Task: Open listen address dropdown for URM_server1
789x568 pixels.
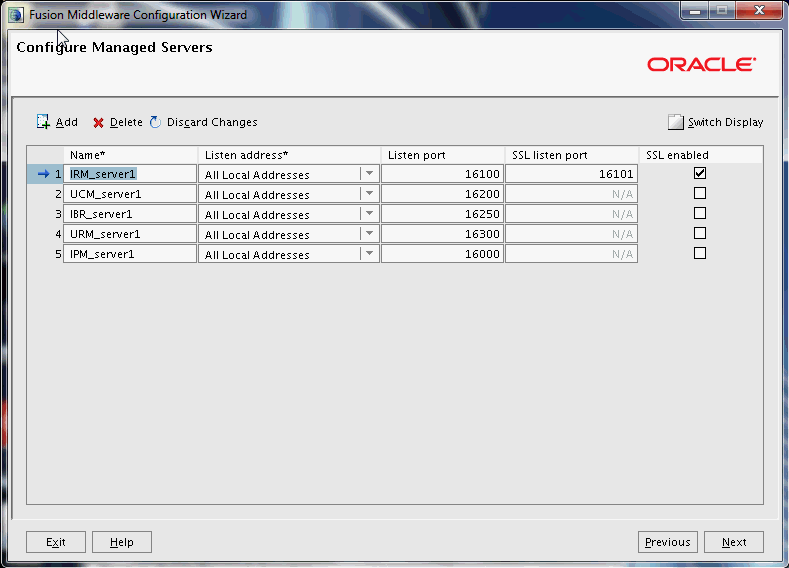Action: coord(369,234)
